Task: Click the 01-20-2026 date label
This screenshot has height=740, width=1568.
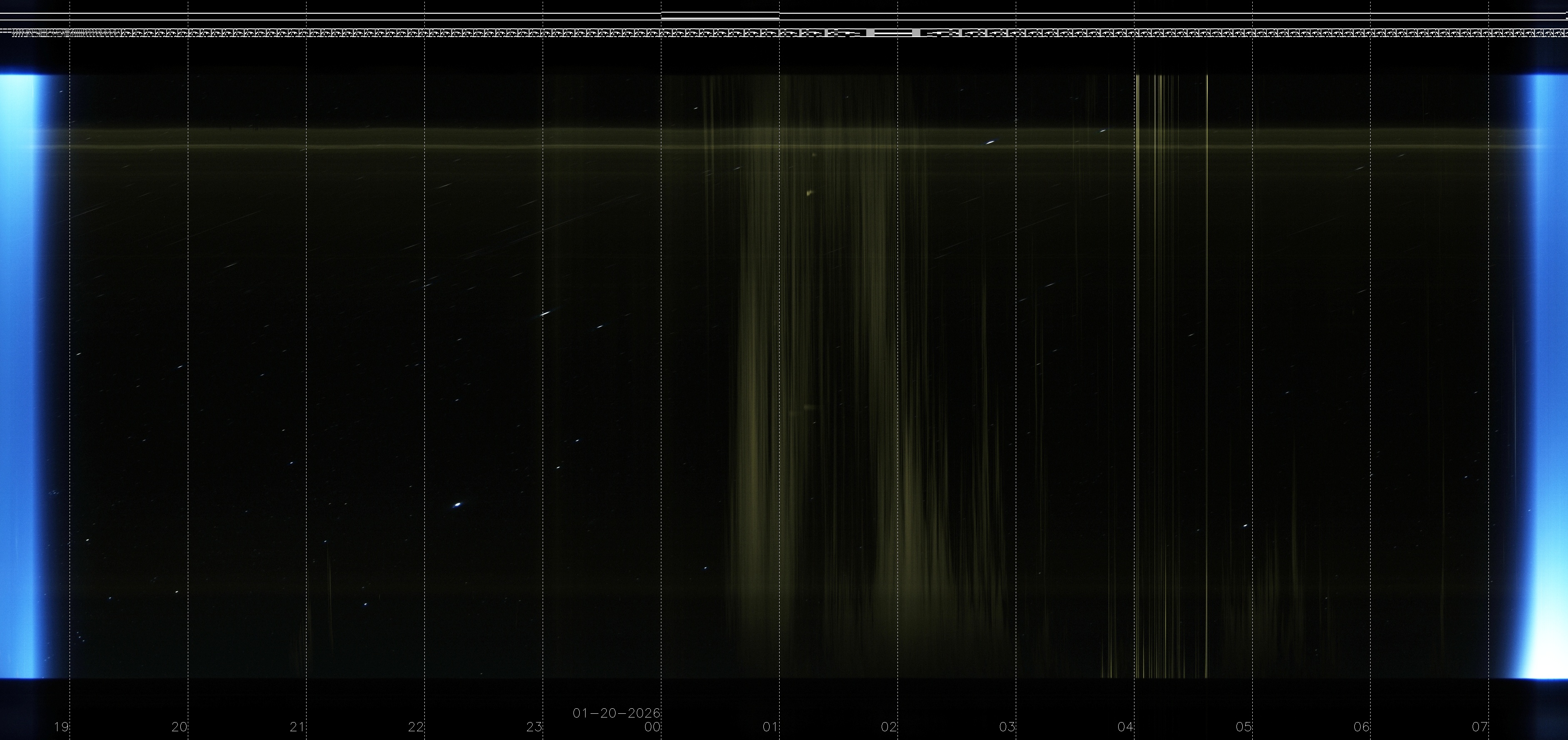Action: click(x=616, y=712)
